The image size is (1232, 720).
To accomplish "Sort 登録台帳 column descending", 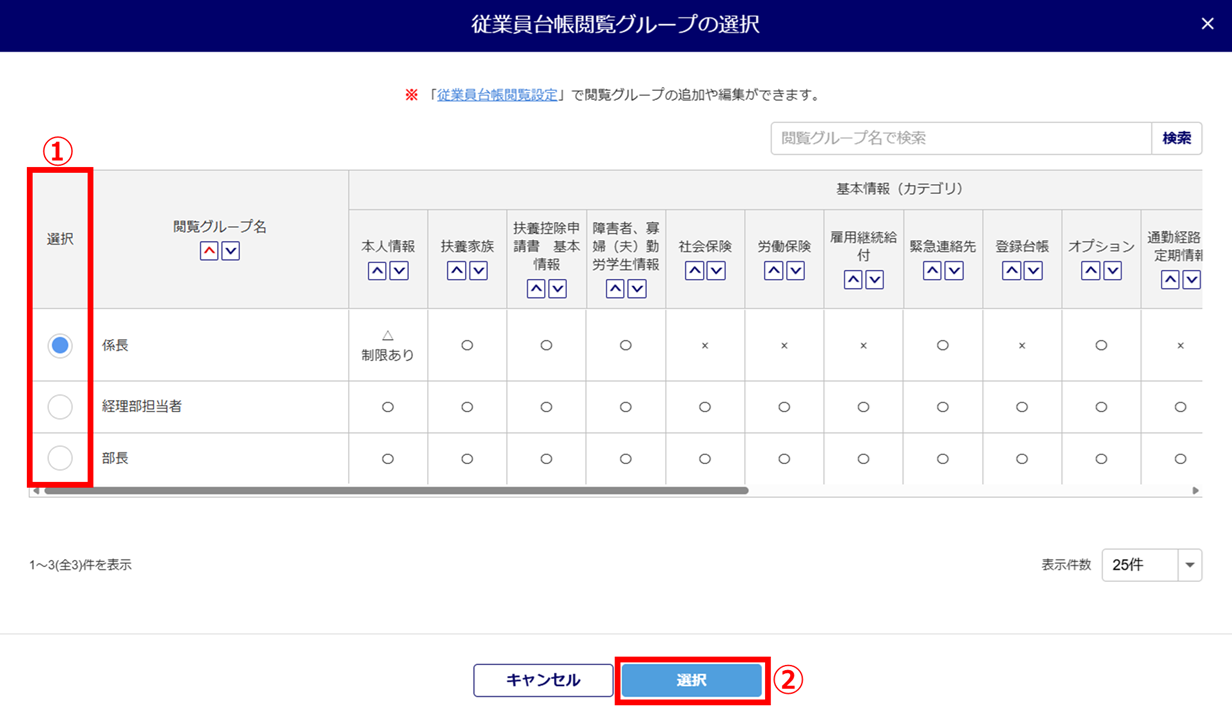I will pyautogui.click(x=1033, y=270).
